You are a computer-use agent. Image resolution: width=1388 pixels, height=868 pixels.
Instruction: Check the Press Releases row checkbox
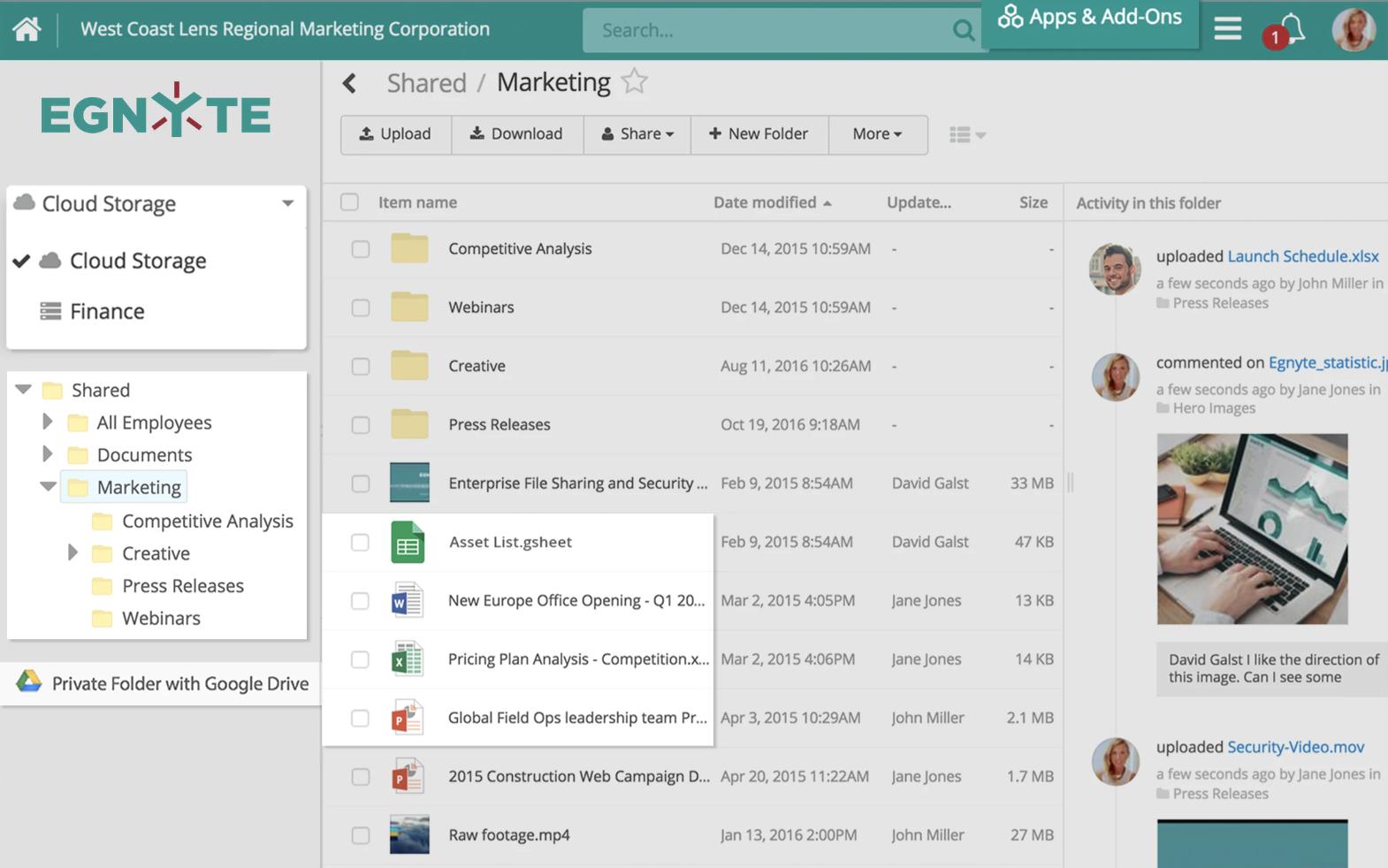[361, 425]
